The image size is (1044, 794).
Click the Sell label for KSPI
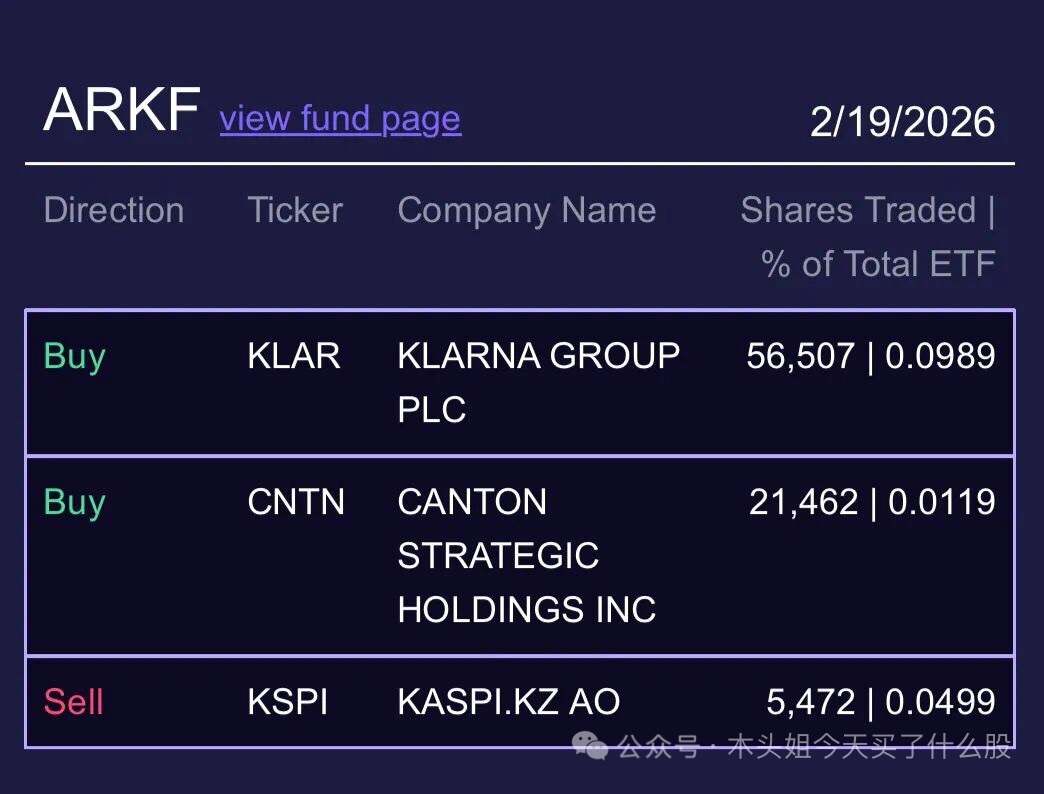74,702
